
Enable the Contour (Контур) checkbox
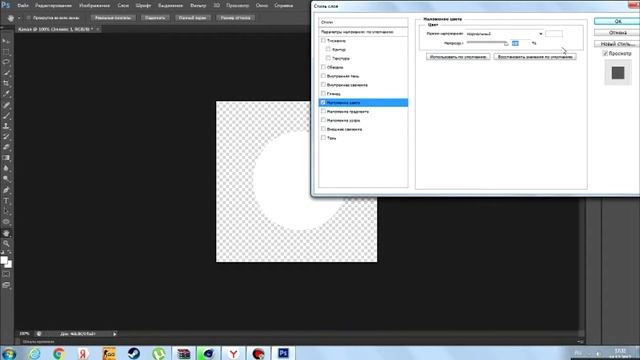click(x=328, y=49)
